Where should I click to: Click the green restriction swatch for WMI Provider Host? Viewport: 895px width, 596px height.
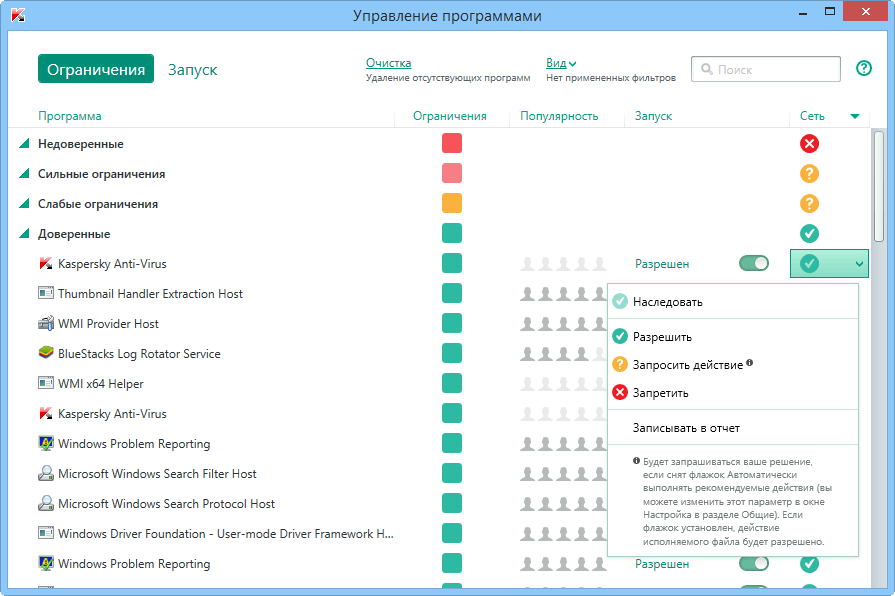(451, 323)
